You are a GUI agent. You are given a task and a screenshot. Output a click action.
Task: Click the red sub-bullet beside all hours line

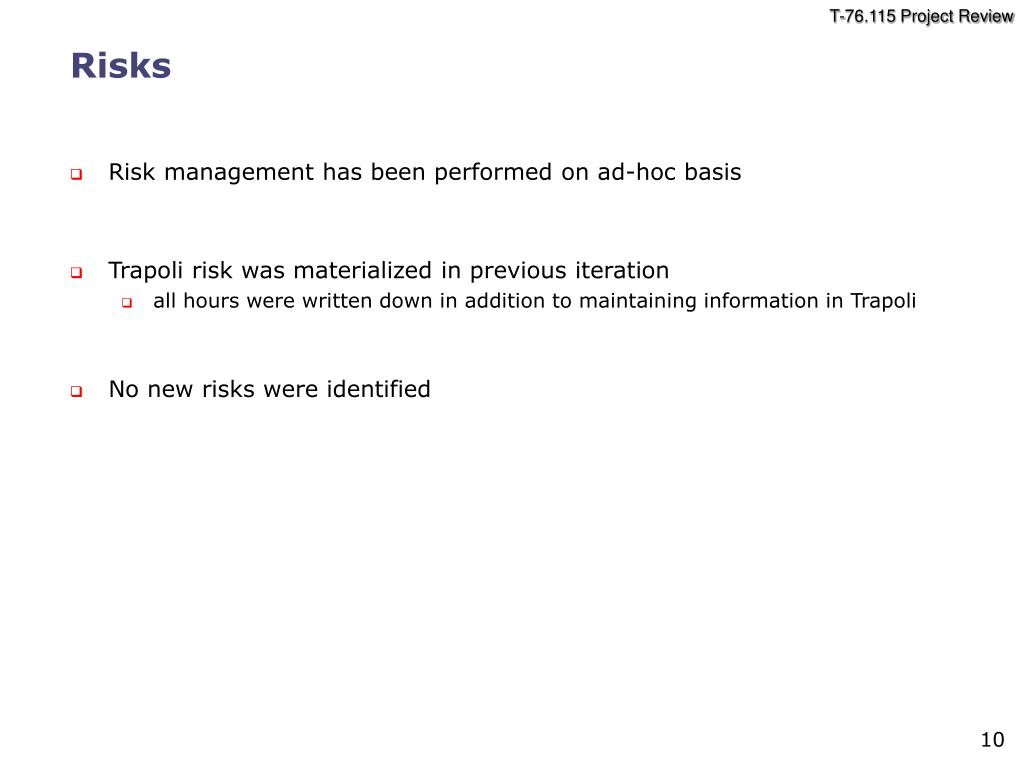coord(127,302)
